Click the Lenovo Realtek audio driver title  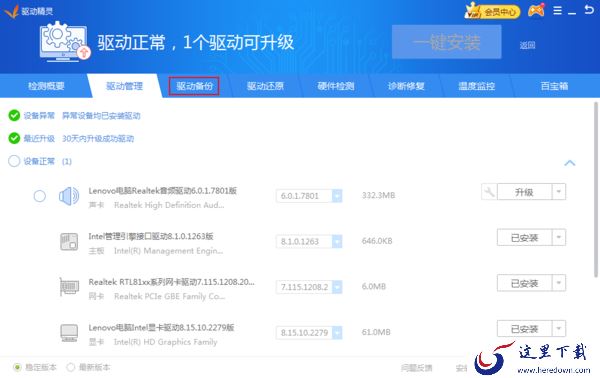pos(163,191)
